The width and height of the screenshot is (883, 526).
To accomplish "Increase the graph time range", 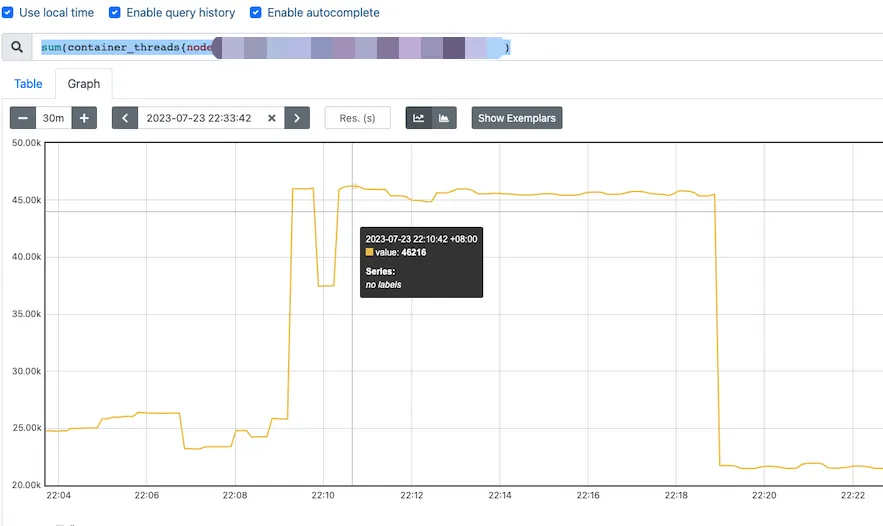I will click(x=84, y=118).
